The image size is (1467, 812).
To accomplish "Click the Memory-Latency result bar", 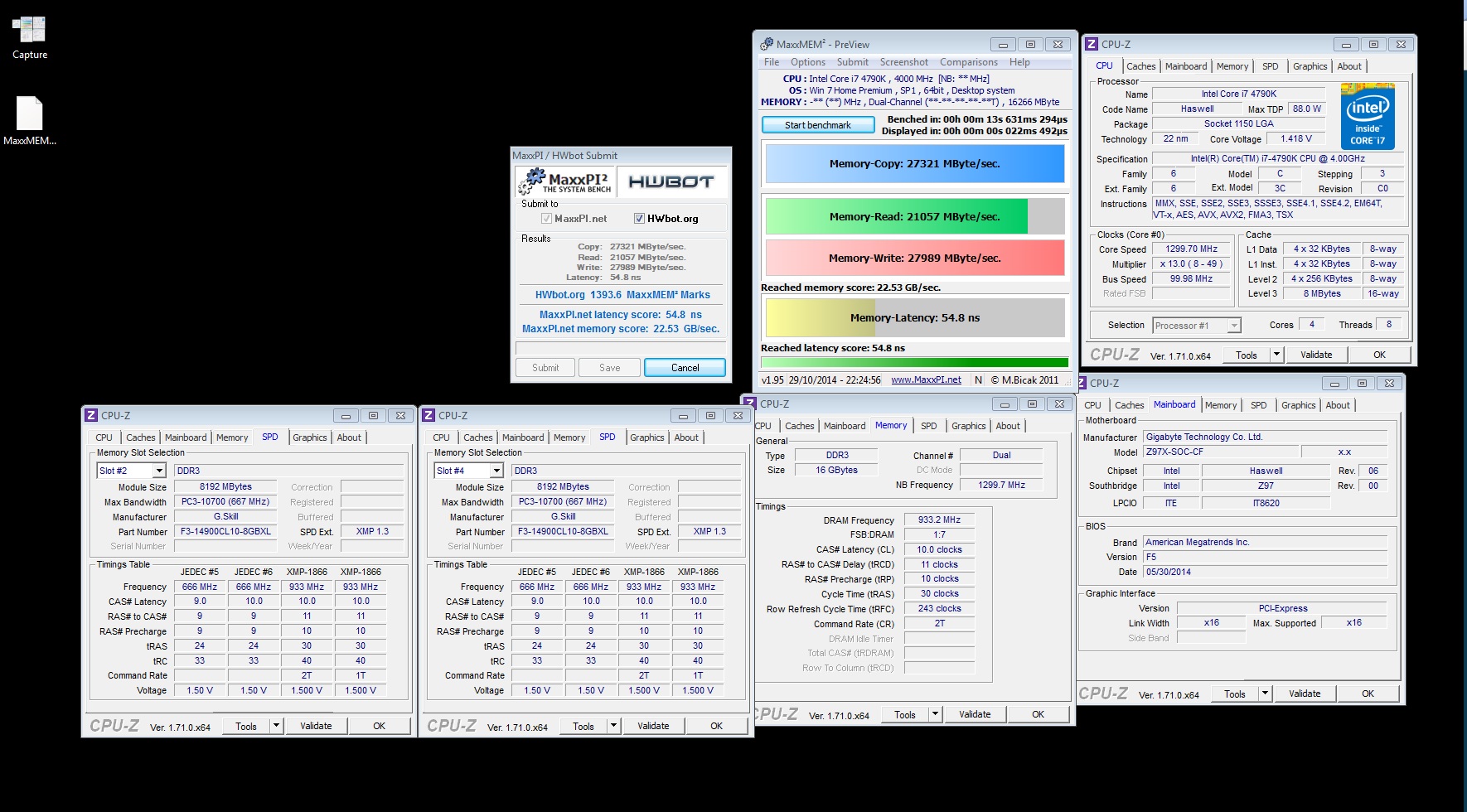I will (x=915, y=318).
